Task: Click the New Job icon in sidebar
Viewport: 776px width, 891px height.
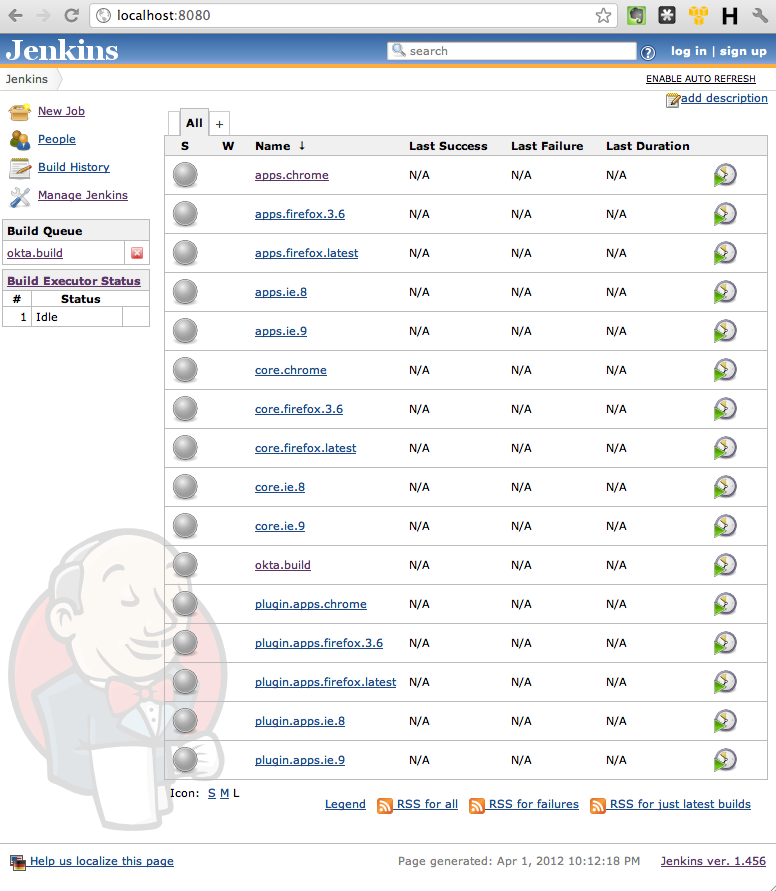Action: tap(20, 112)
